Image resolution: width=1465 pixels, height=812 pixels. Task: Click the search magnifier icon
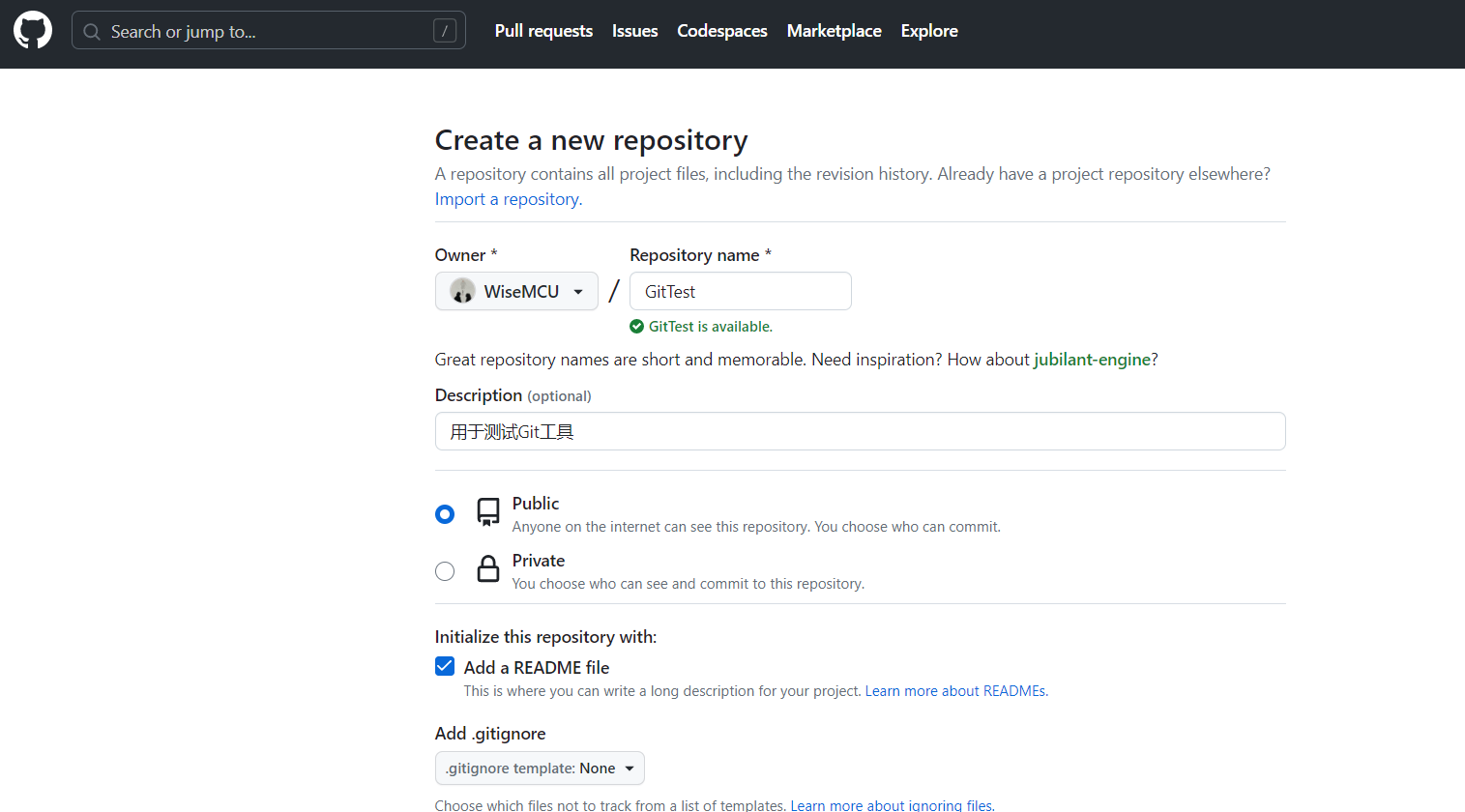pyautogui.click(x=92, y=32)
